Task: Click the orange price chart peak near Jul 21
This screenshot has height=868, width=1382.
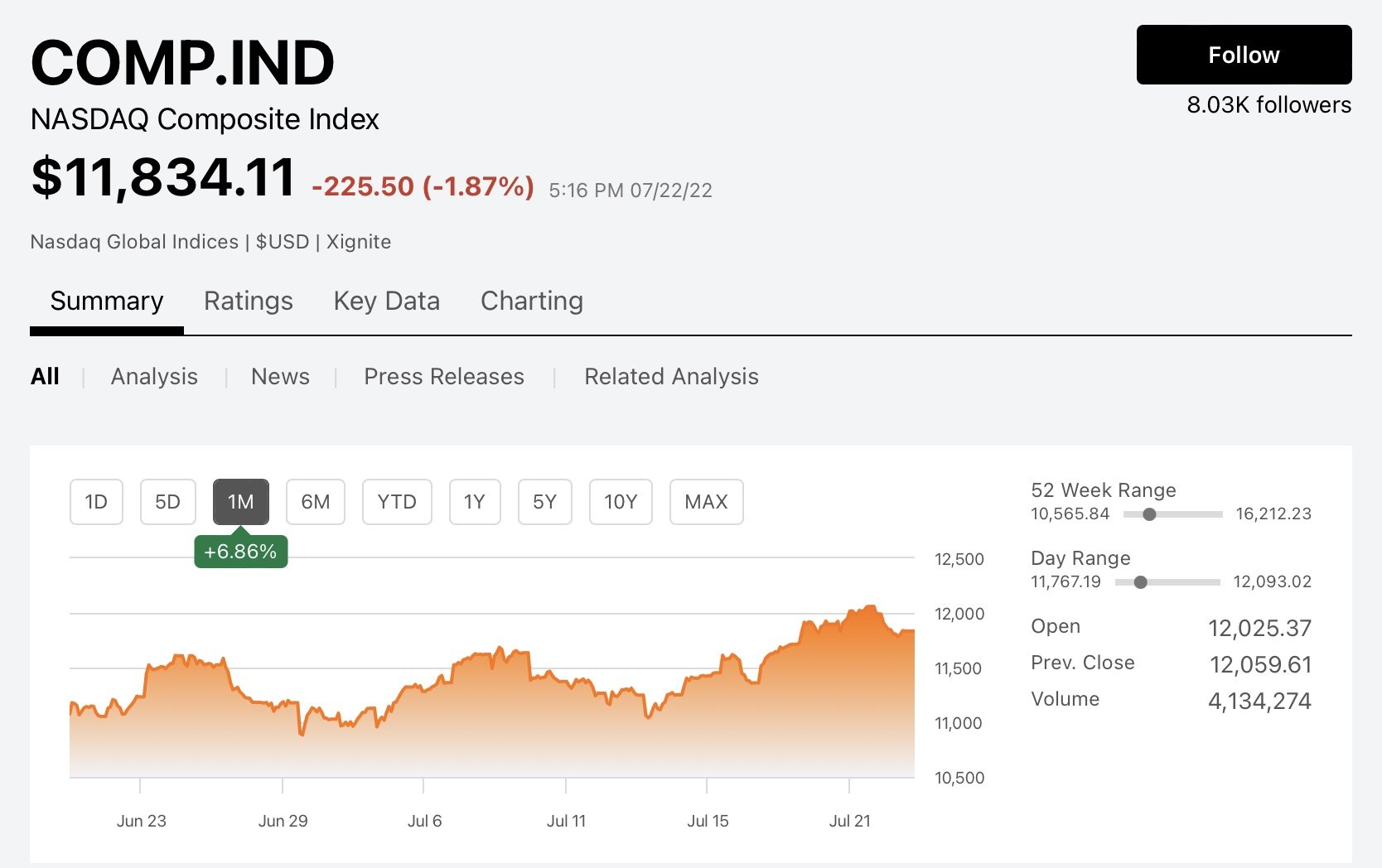Action: (870, 607)
